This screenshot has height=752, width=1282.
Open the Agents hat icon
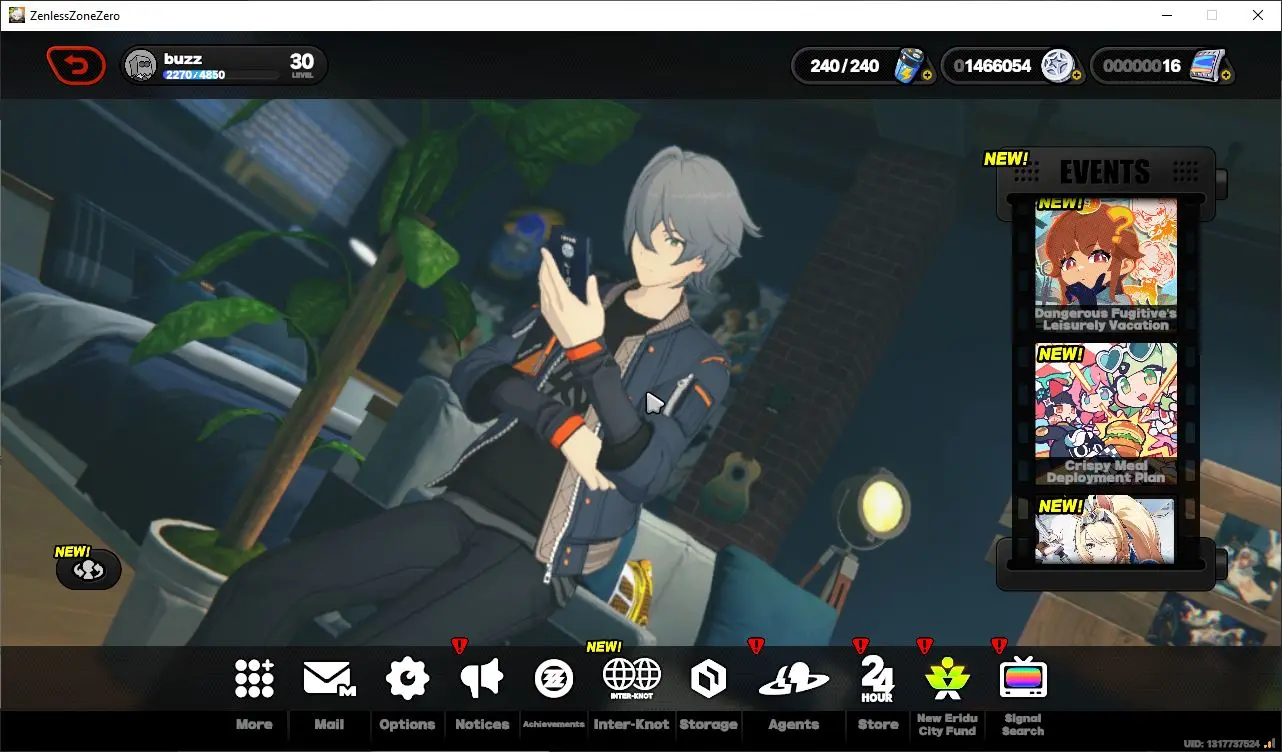pyautogui.click(x=794, y=680)
